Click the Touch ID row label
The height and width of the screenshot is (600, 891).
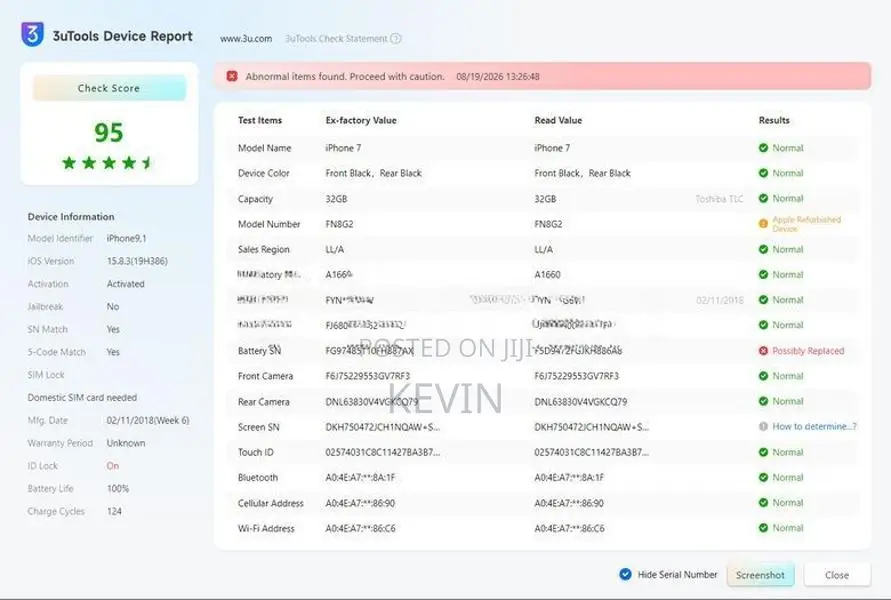click(x=256, y=452)
